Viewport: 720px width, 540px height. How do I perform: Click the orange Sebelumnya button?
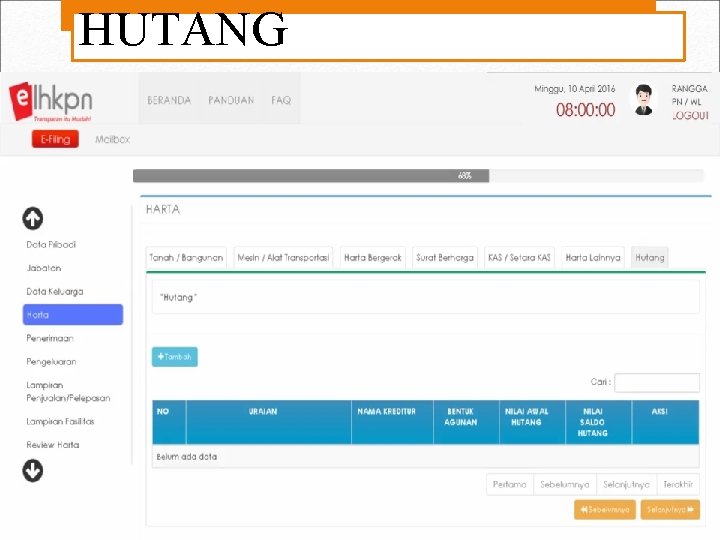[x=605, y=510]
